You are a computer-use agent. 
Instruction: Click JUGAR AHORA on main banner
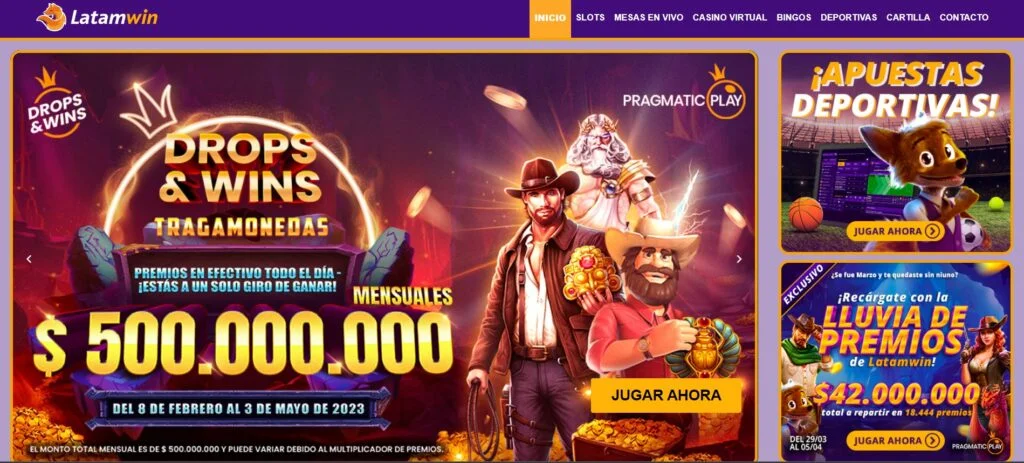tap(666, 395)
